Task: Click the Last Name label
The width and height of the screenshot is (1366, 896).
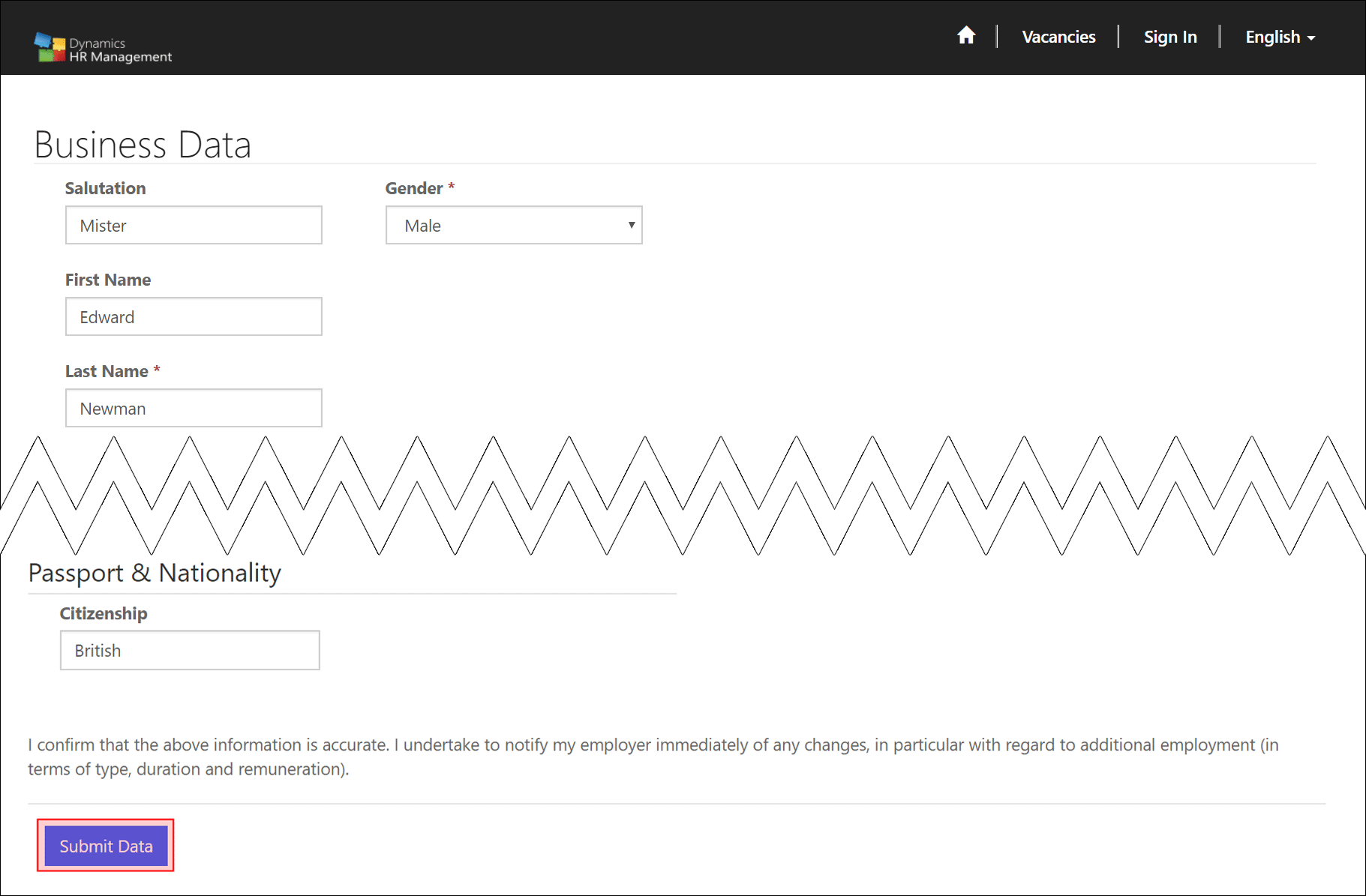Action: (x=107, y=371)
